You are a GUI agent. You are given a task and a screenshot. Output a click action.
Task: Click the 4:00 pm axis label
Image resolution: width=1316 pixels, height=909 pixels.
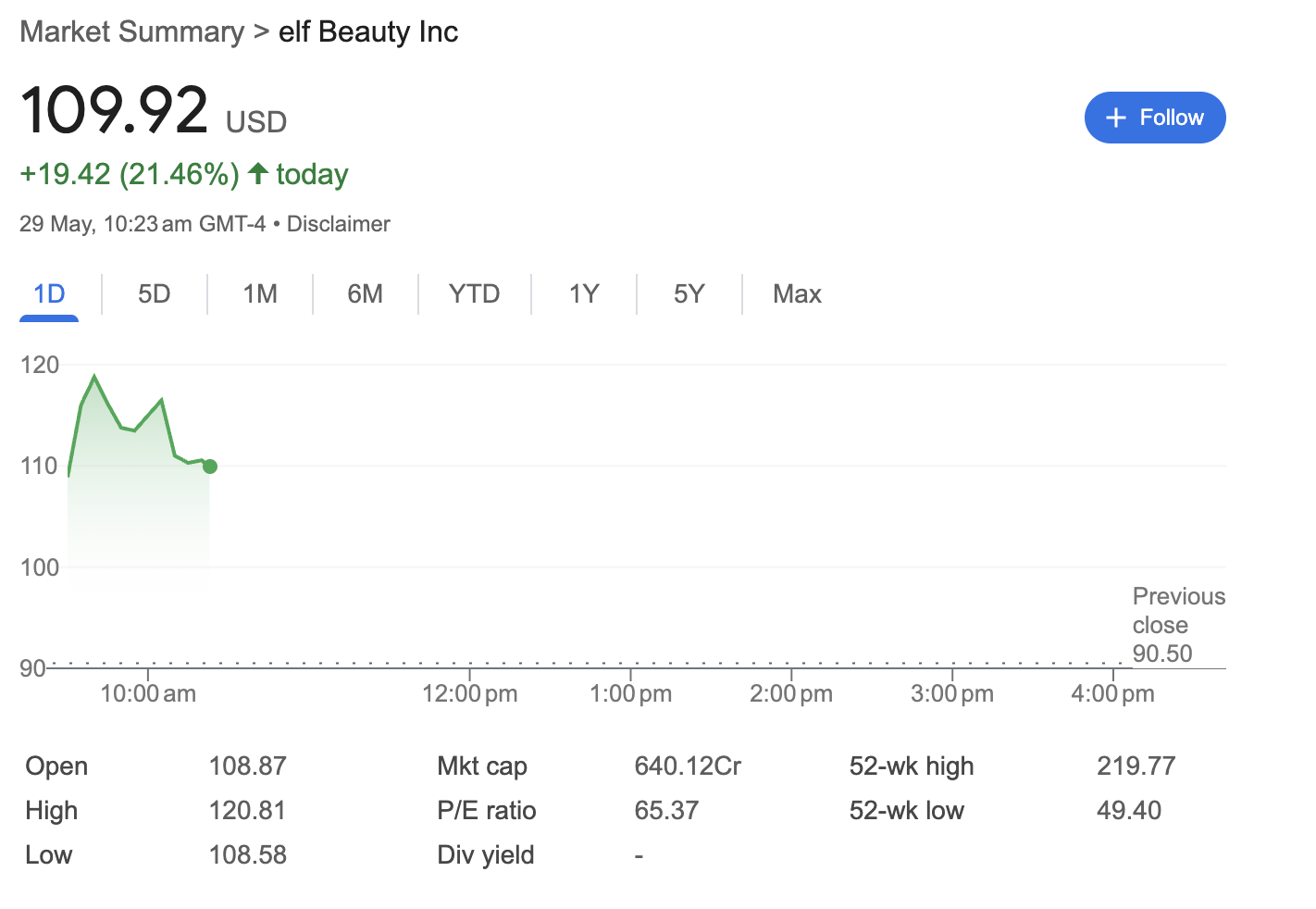(1113, 693)
